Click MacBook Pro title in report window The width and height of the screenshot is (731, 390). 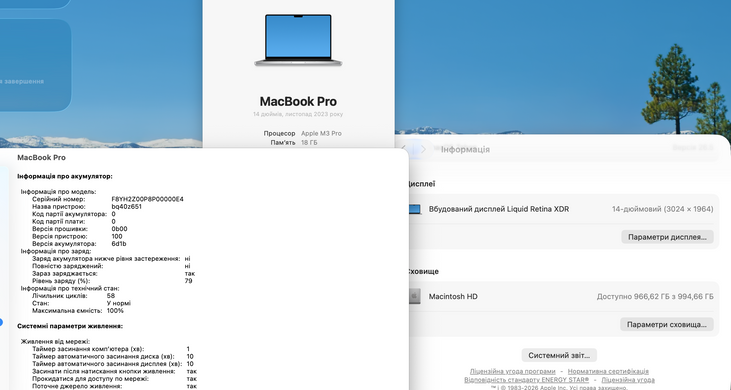click(41, 157)
